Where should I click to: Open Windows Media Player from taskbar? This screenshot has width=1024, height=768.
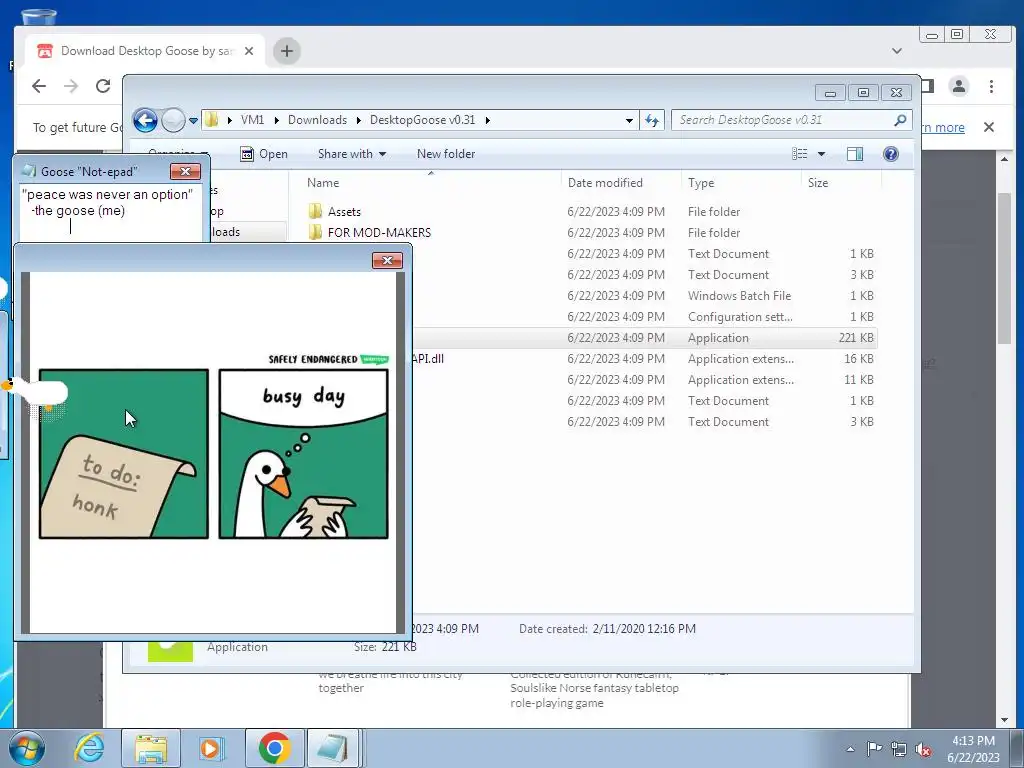coord(211,748)
